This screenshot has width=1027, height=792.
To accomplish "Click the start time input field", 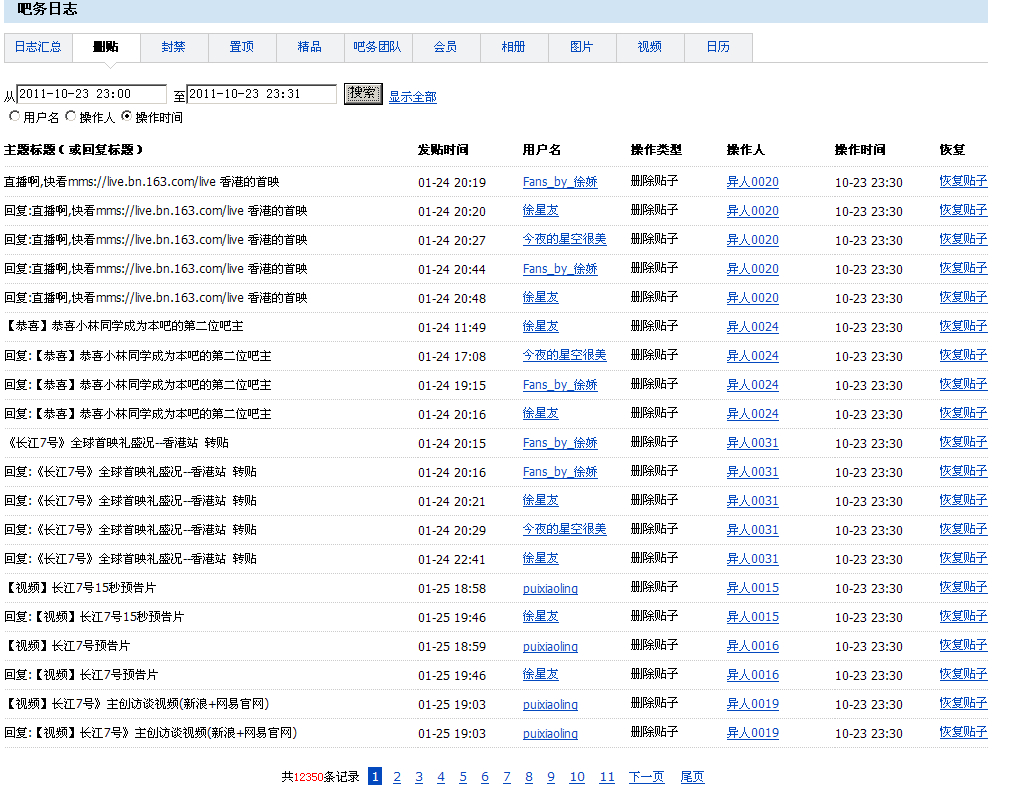I will [x=92, y=94].
